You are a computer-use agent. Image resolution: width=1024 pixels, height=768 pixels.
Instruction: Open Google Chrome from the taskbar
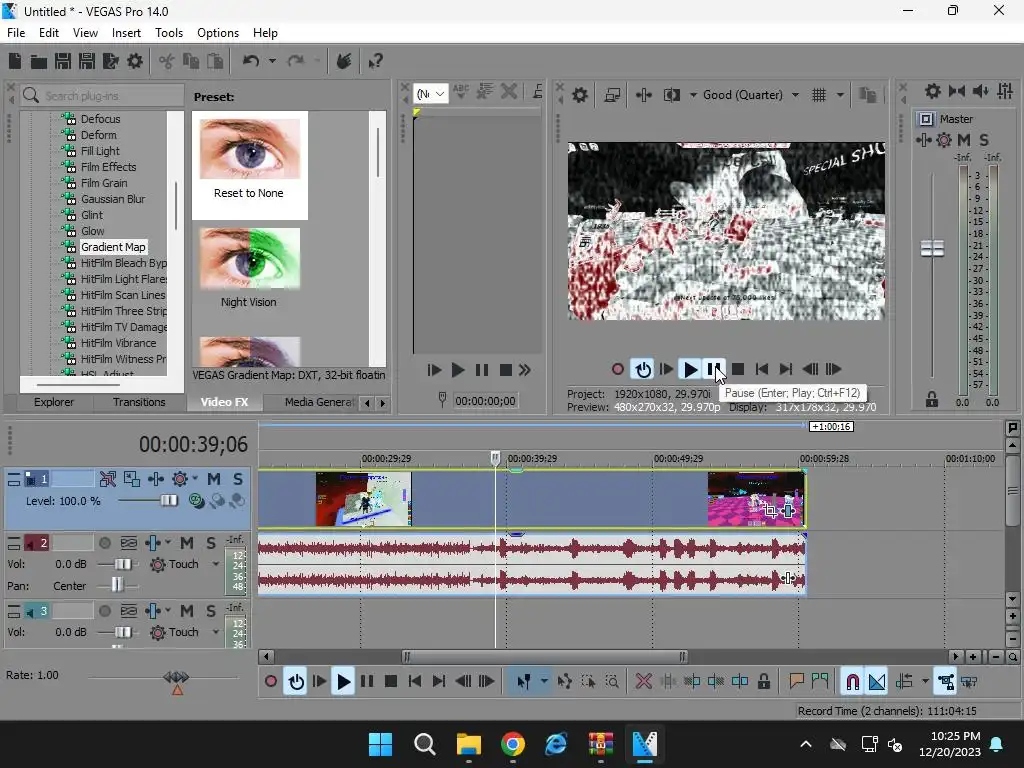pos(513,744)
